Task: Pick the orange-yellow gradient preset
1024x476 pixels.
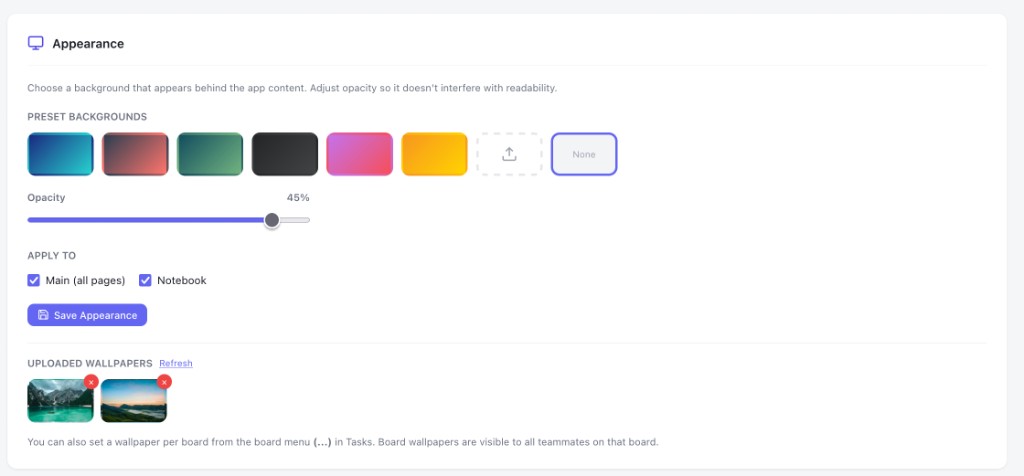Action: point(434,154)
